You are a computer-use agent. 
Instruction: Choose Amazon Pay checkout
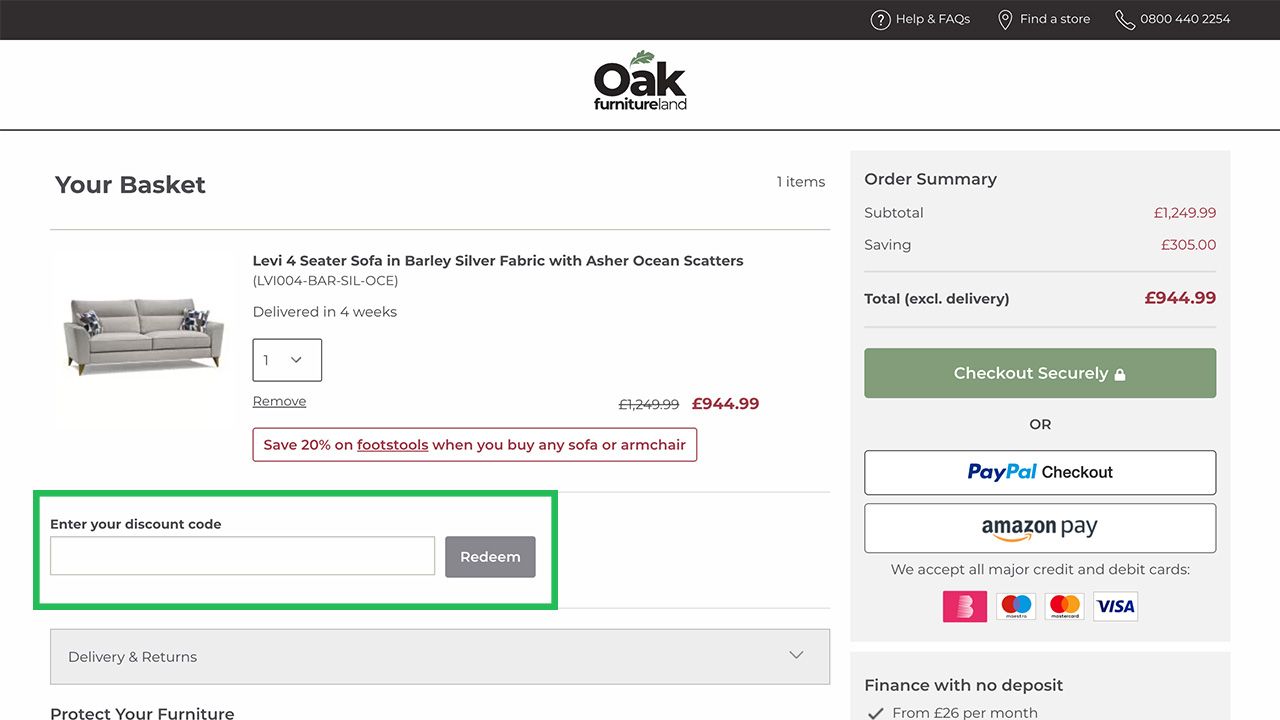tap(1040, 528)
